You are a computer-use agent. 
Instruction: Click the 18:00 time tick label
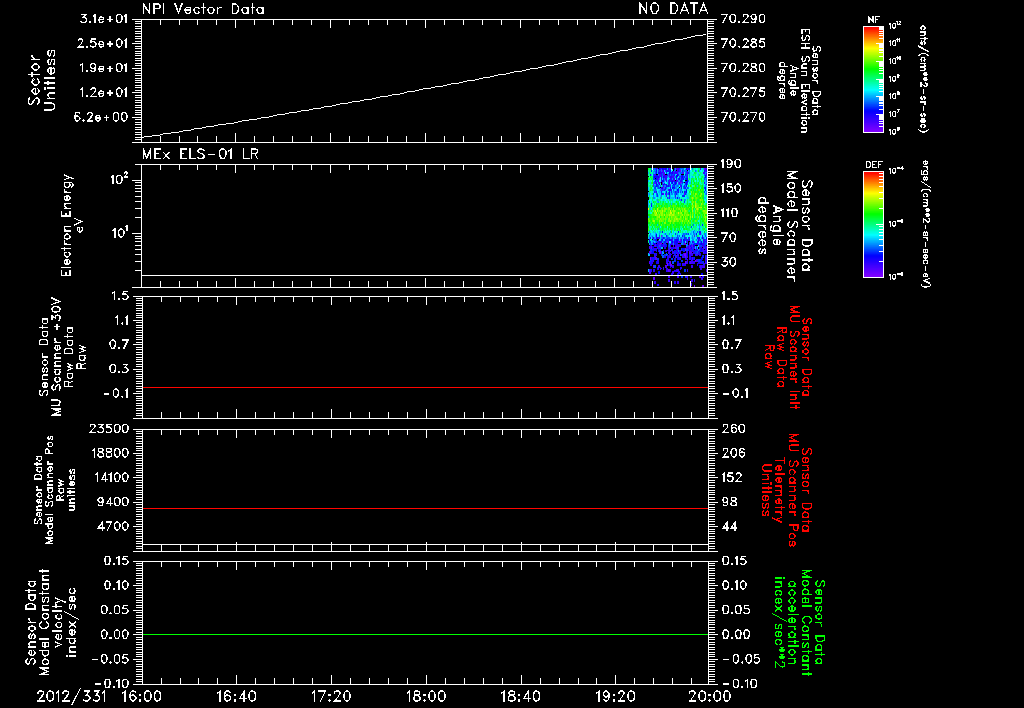point(426,697)
